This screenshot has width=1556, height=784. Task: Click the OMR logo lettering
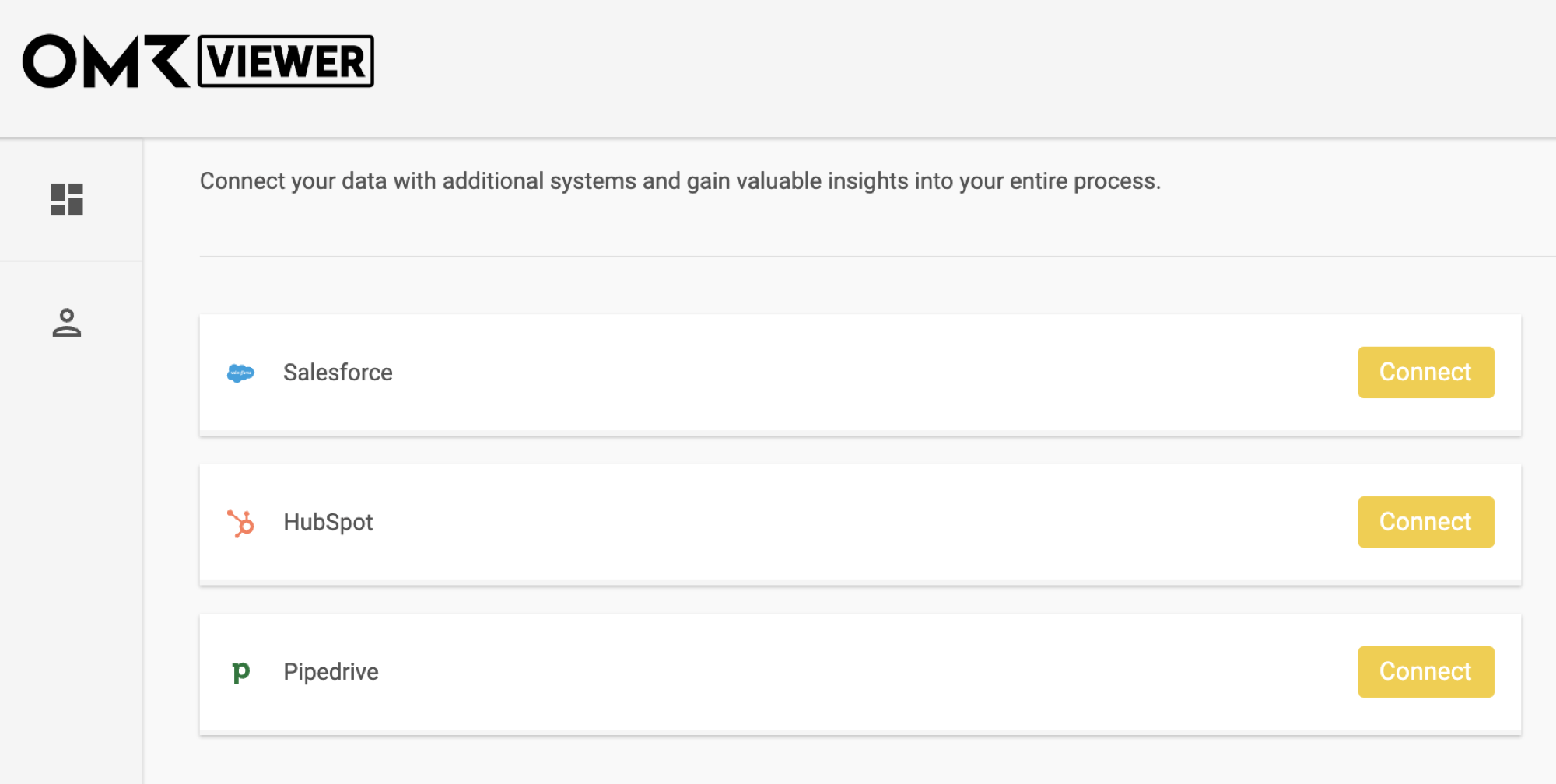107,61
